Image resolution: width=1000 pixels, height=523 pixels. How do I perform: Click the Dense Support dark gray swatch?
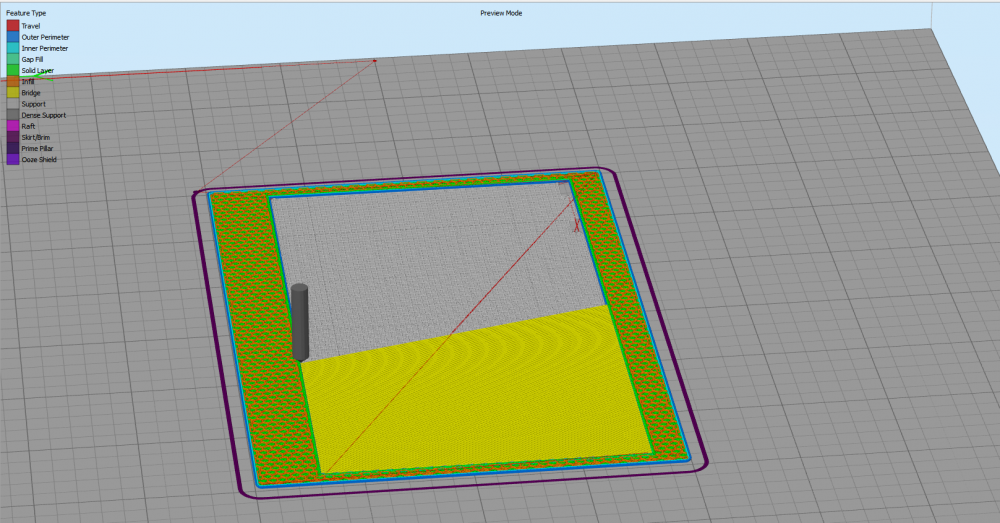pyautogui.click(x=13, y=115)
